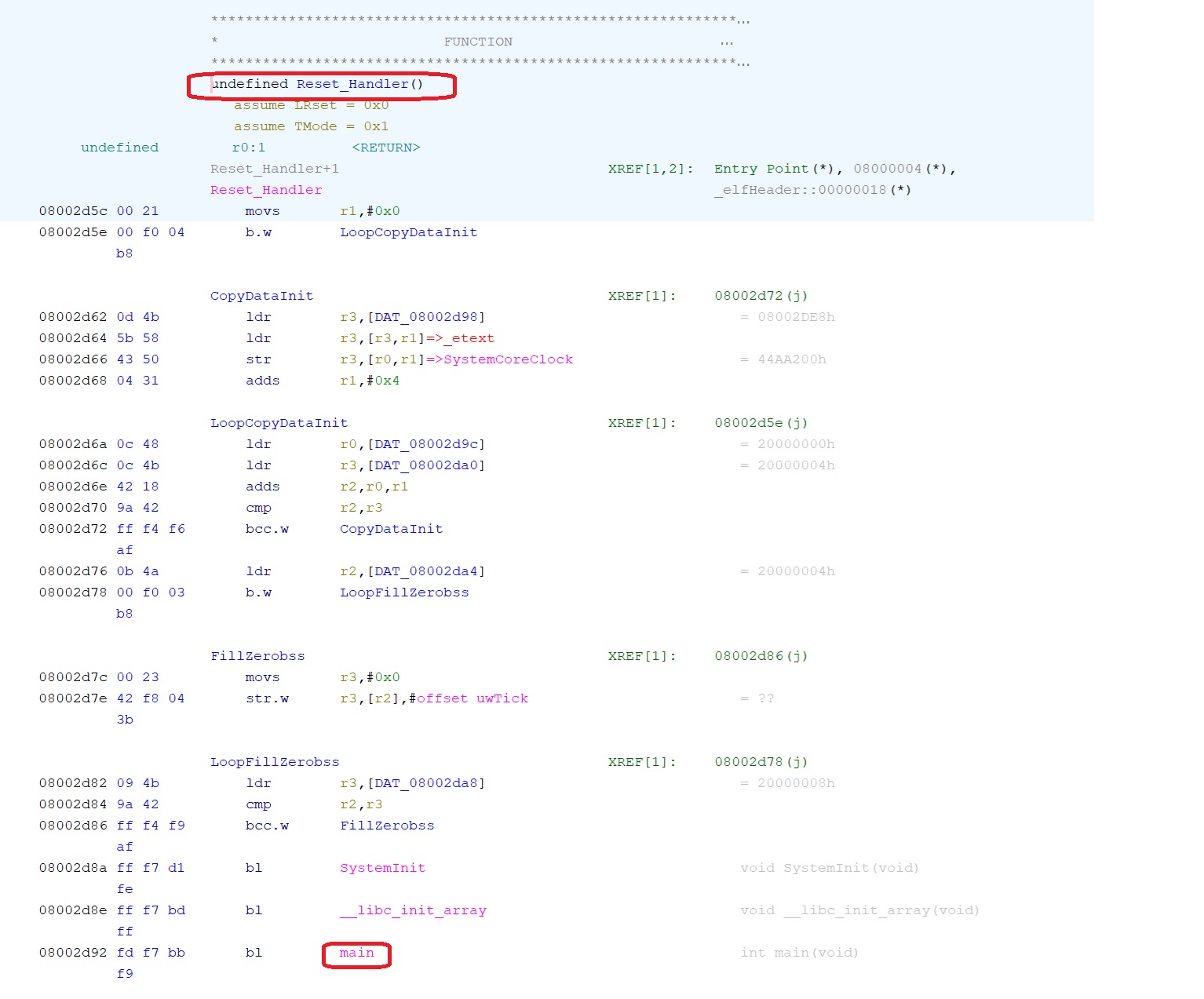This screenshot has width=1204, height=999.
Task: Jump to __libc_init_array call target
Action: pyautogui.click(x=413, y=910)
